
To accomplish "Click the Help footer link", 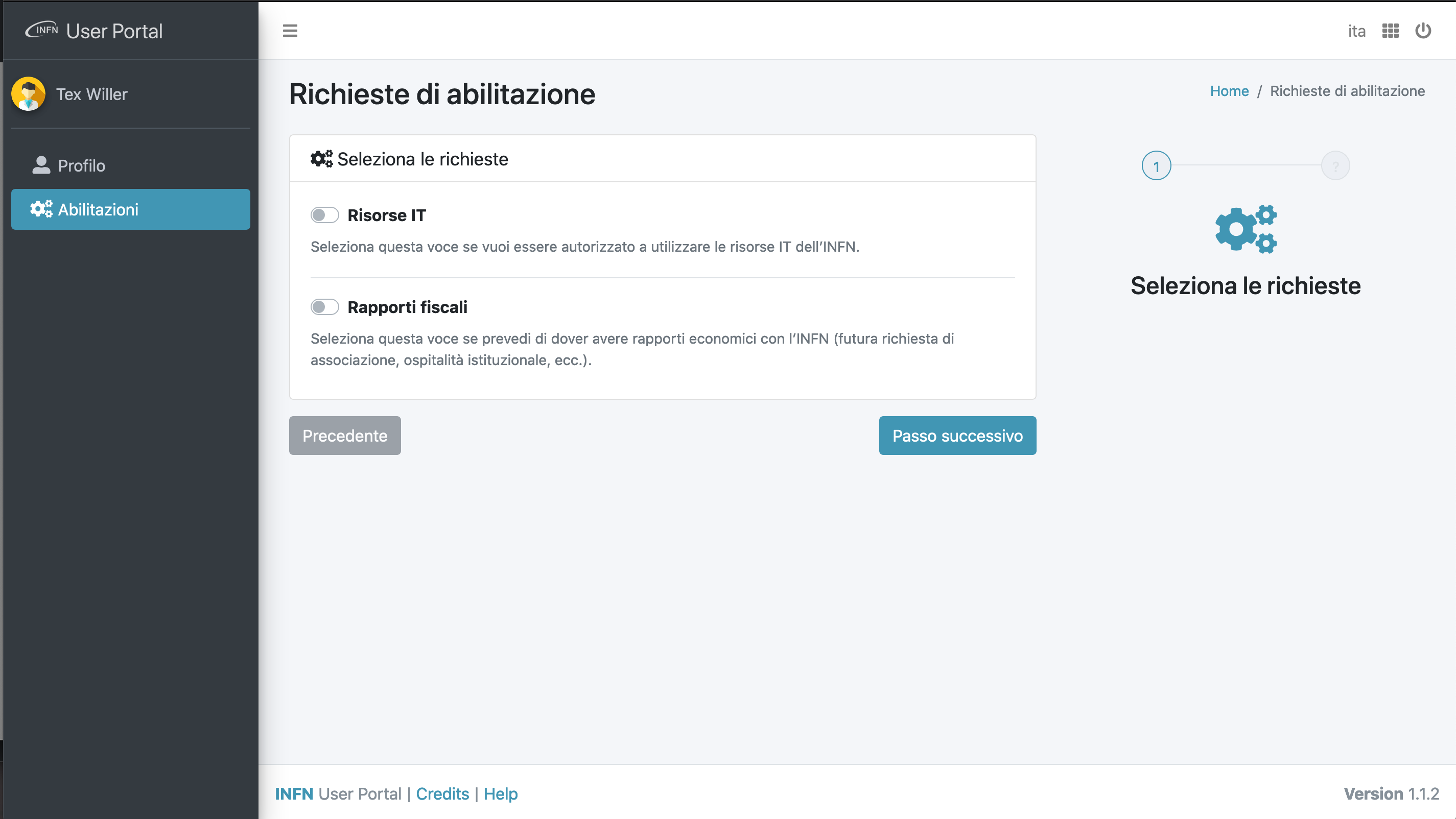I will tap(500, 793).
